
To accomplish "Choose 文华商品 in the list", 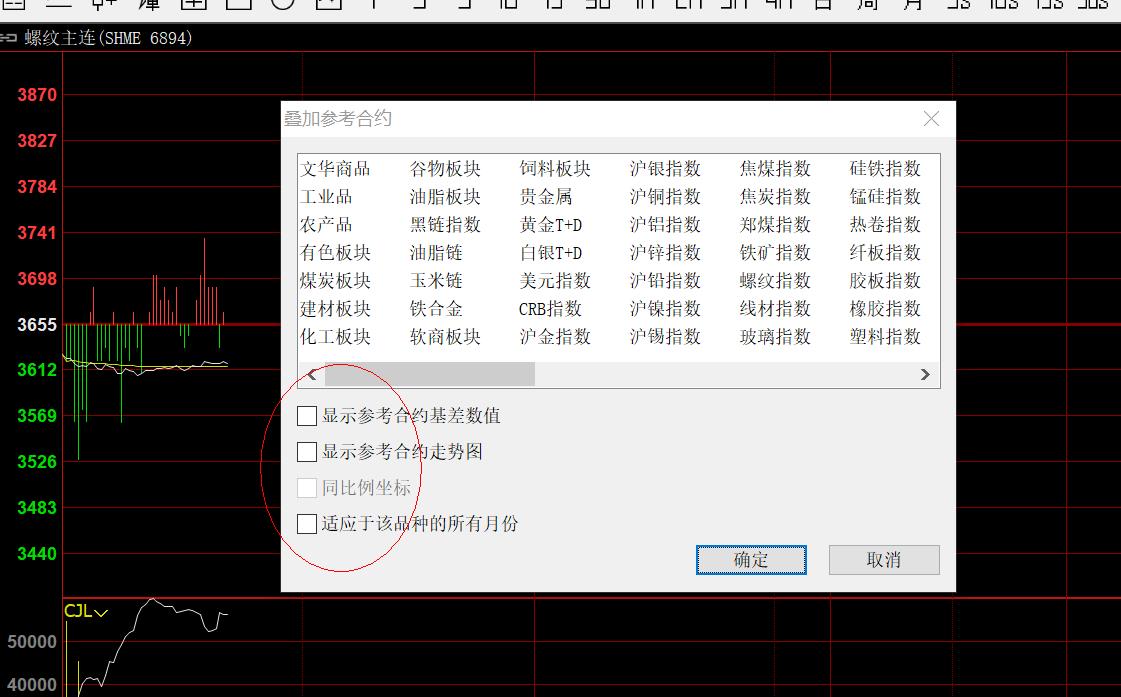I will [336, 169].
